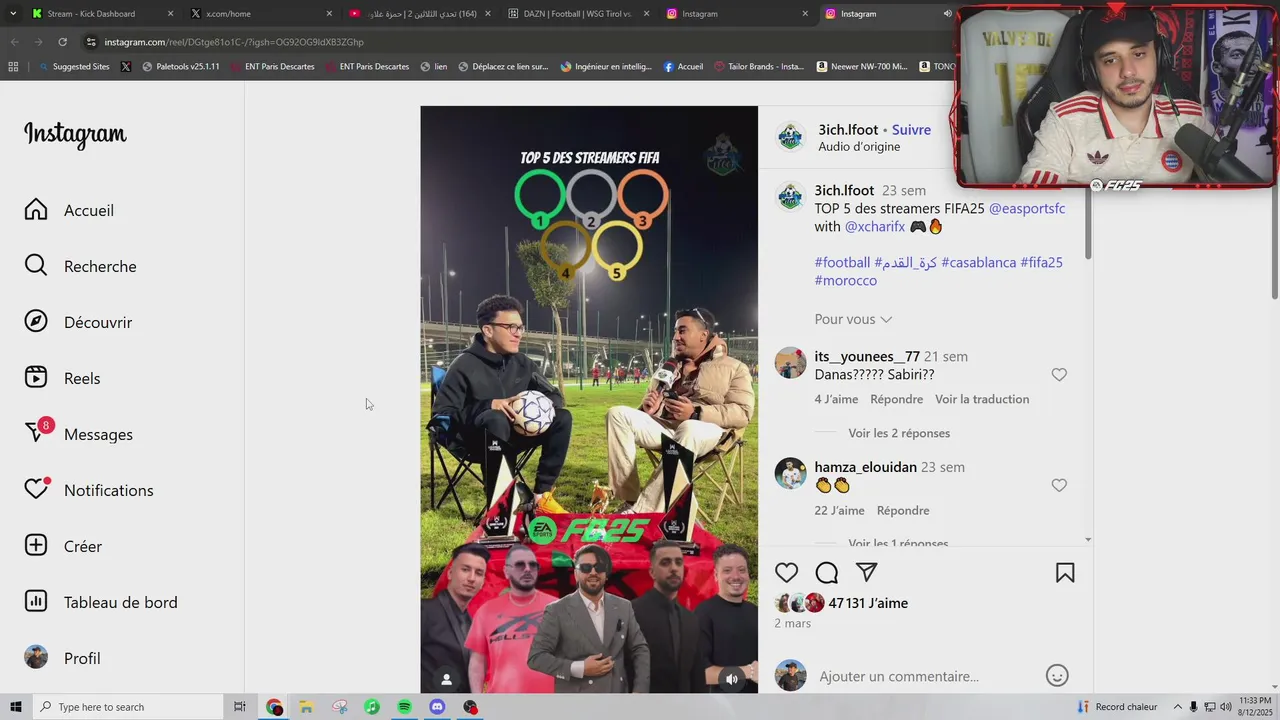Open Discord from the taskbar
The image size is (1280, 720).
coord(437,707)
